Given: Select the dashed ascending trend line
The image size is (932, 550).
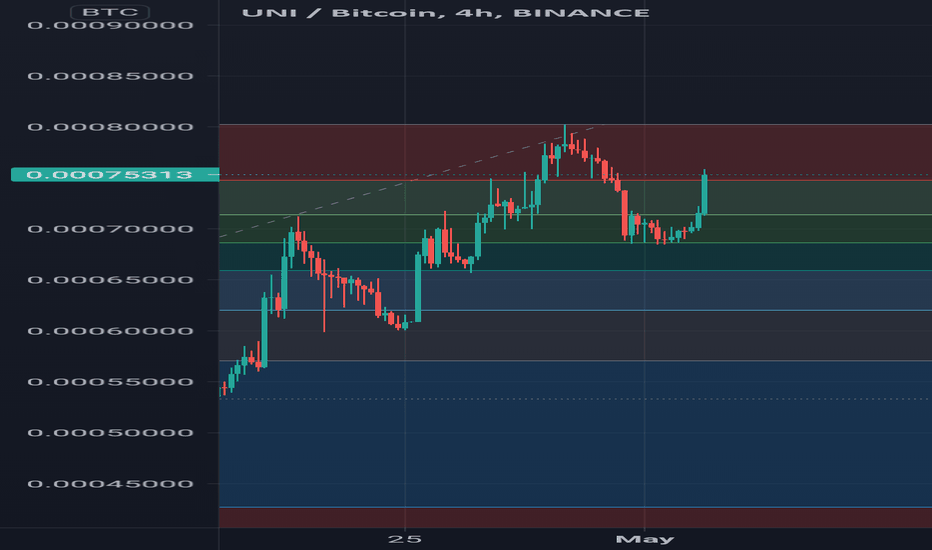Looking at the screenshot, I should [x=411, y=181].
